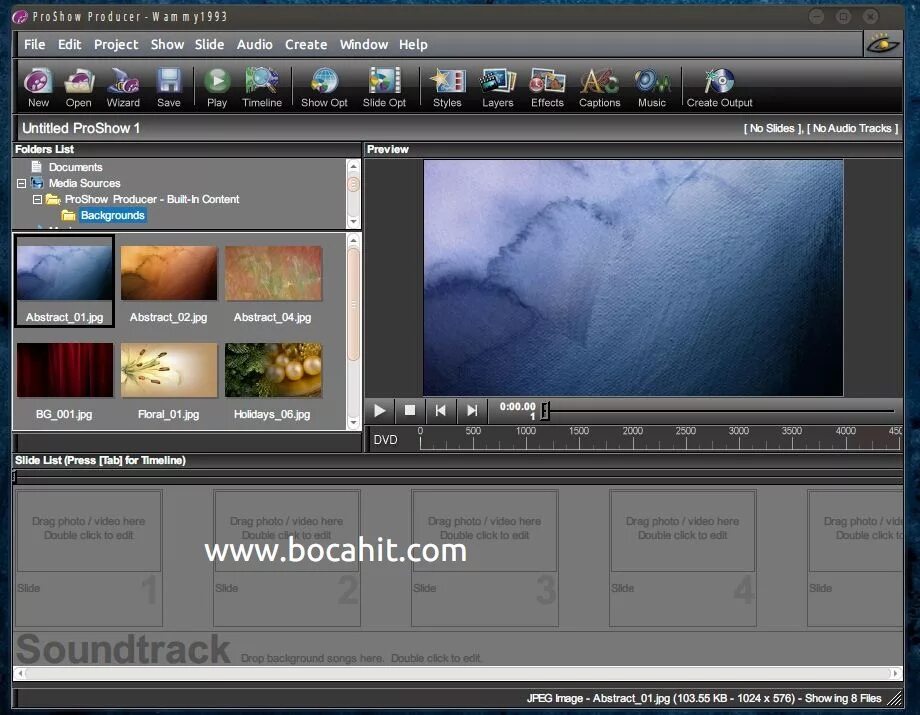Viewport: 920px width, 715px height.
Task: Click the New show button
Action: [x=37, y=87]
